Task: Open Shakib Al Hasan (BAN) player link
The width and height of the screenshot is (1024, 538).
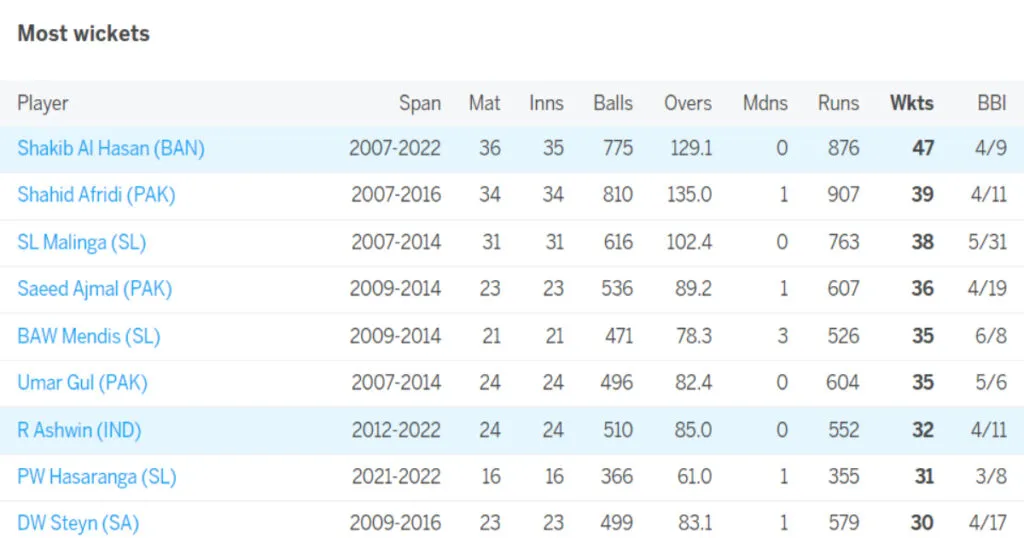Action: point(111,148)
